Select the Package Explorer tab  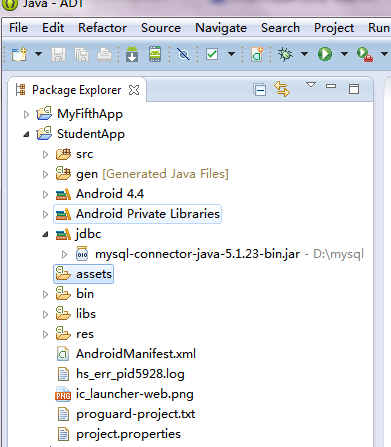(76, 90)
